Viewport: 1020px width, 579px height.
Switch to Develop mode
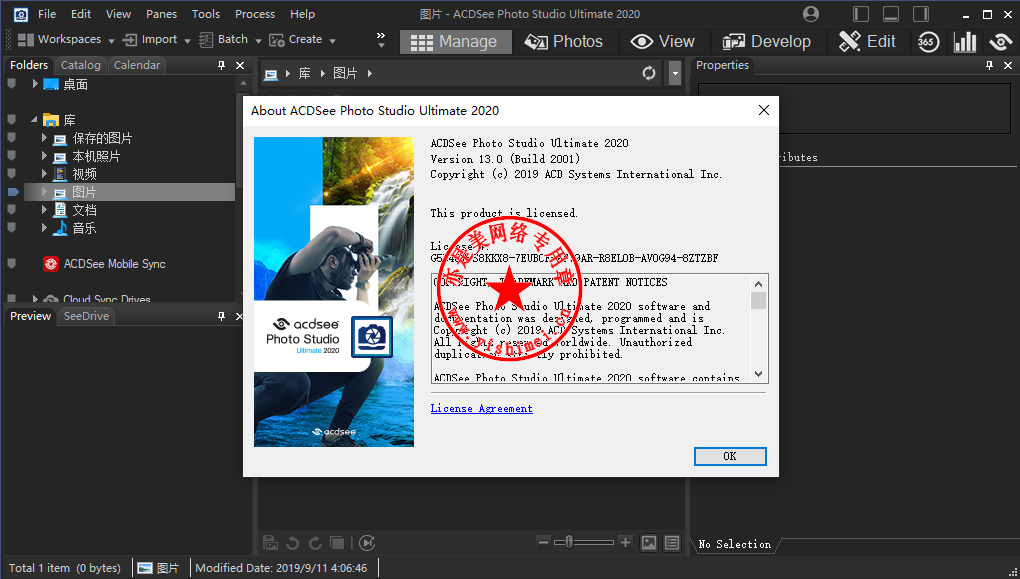(766, 42)
